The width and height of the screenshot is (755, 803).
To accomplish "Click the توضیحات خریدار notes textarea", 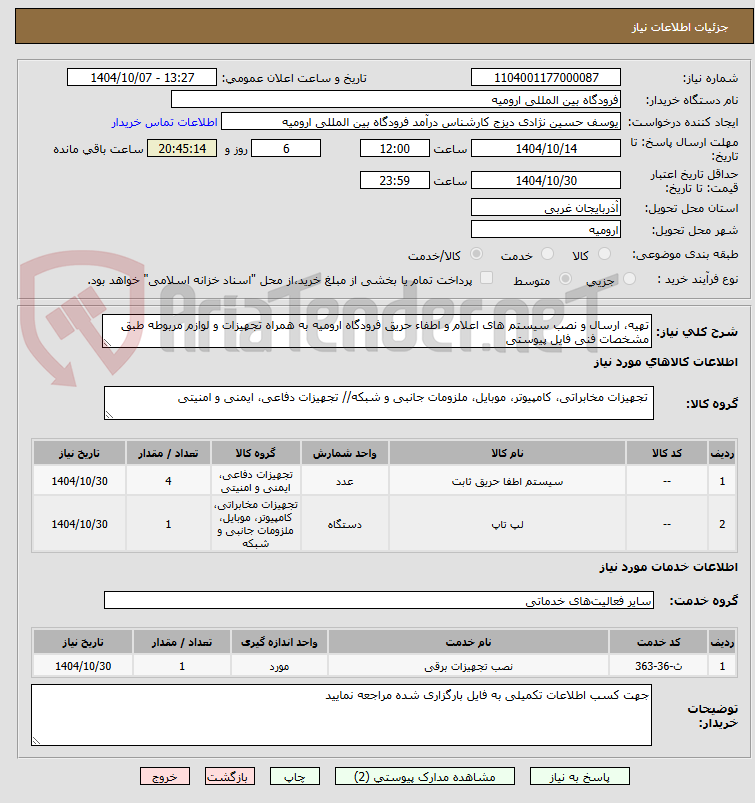I will tap(341, 715).
